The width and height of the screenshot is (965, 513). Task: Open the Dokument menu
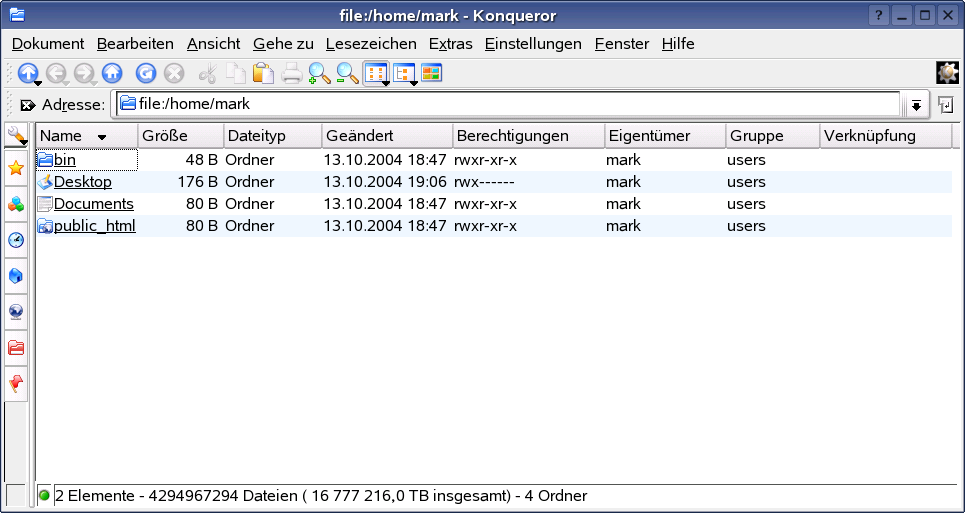48,44
